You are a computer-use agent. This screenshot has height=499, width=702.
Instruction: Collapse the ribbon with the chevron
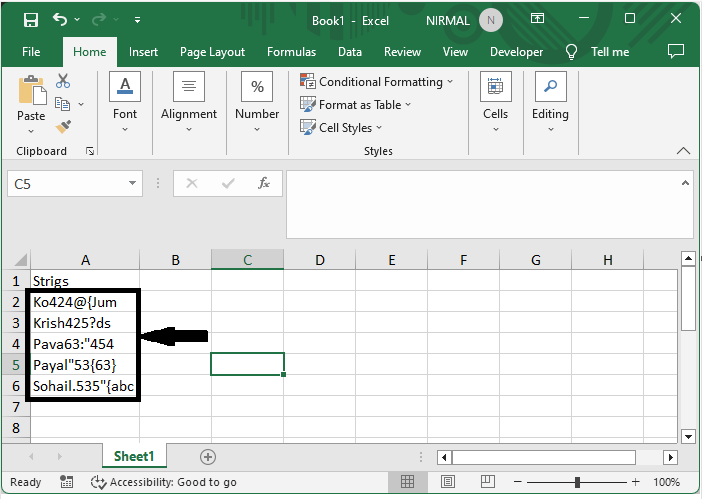[683, 151]
